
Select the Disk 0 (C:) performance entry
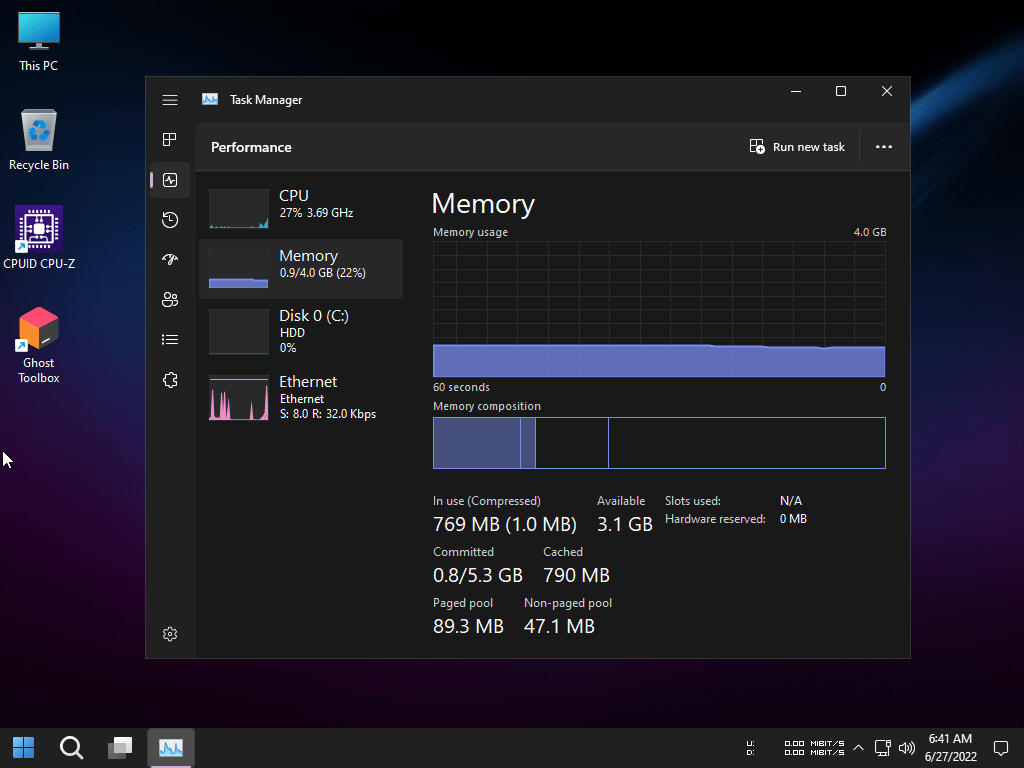pyautogui.click(x=301, y=331)
